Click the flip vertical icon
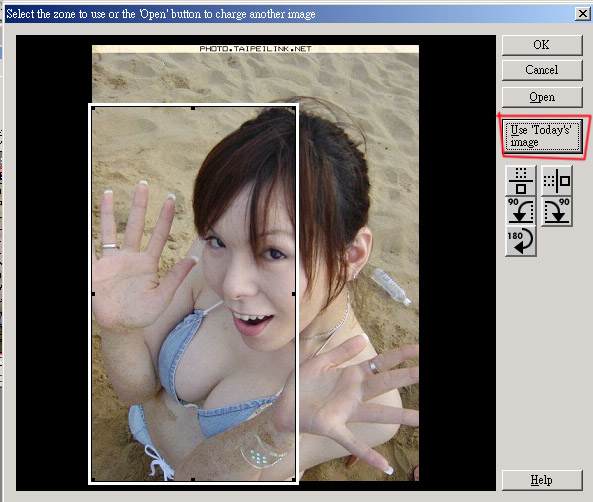The image size is (593, 502). pos(521,180)
